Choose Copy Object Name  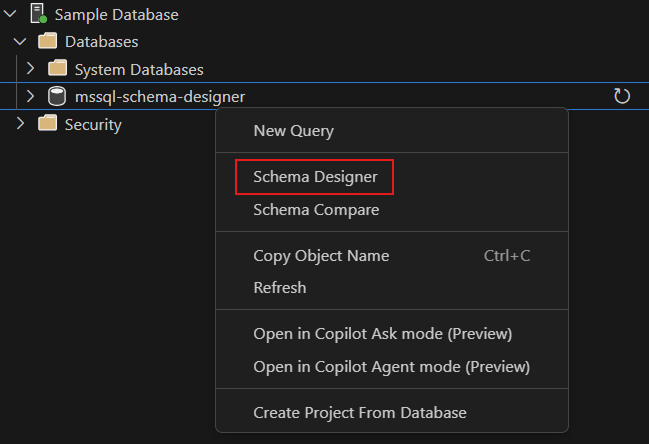point(321,255)
